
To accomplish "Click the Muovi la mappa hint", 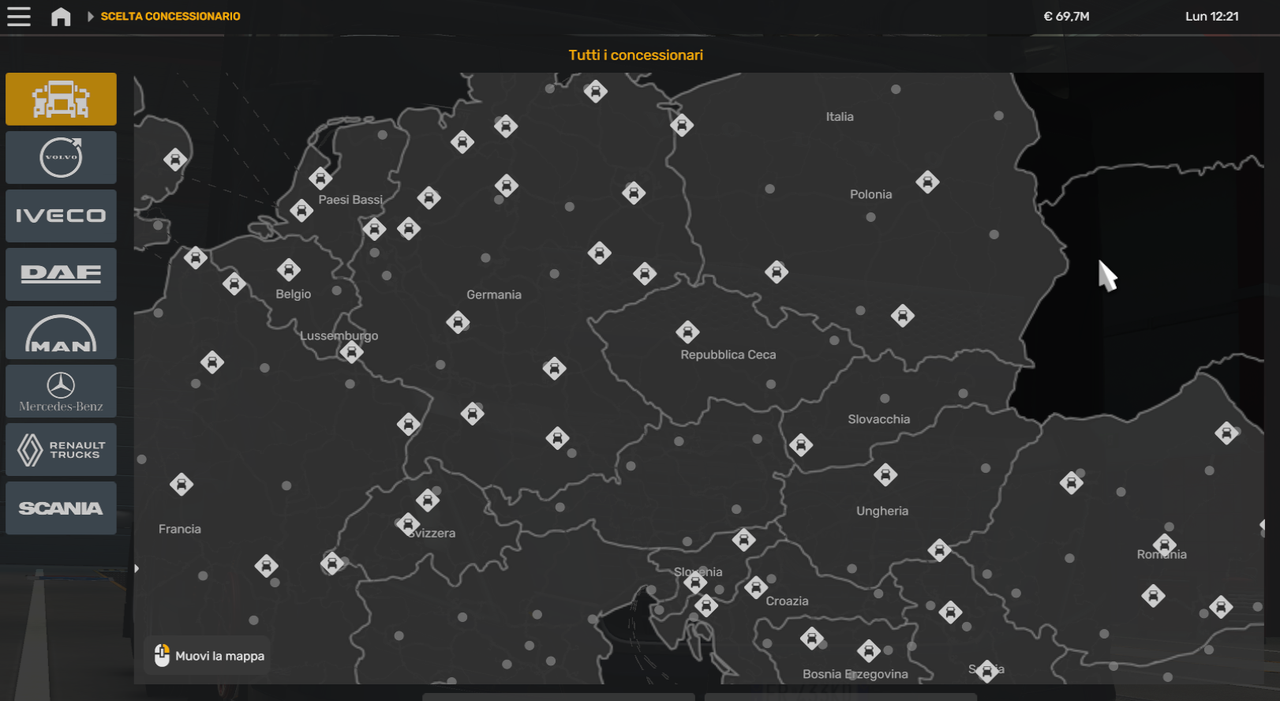I will pos(207,656).
